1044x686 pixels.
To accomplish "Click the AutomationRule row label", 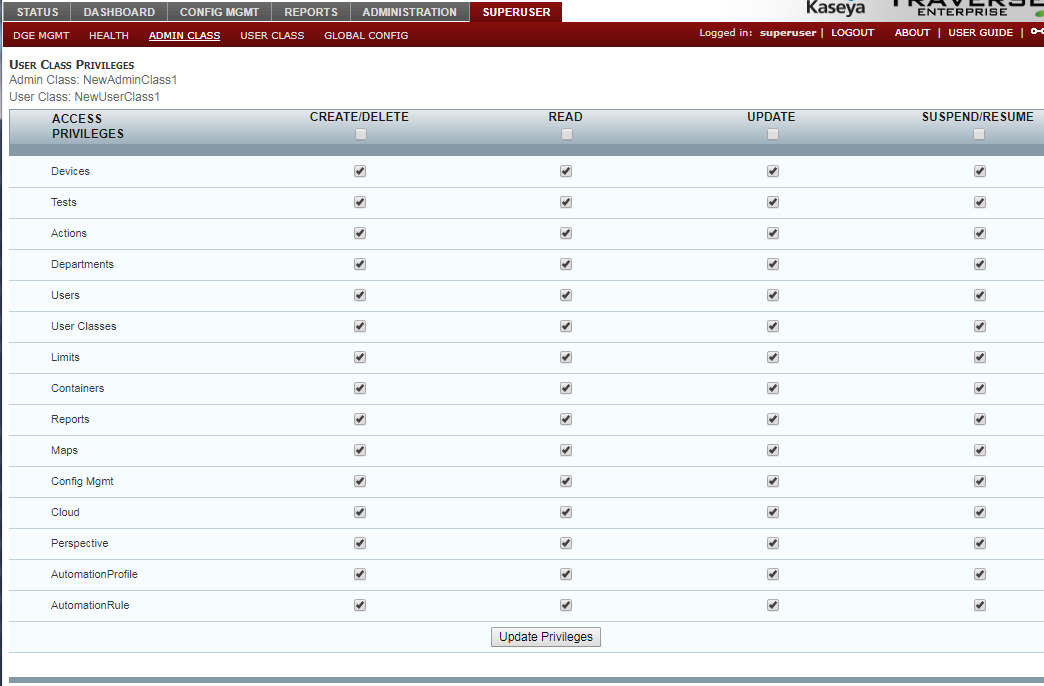I will [x=90, y=605].
